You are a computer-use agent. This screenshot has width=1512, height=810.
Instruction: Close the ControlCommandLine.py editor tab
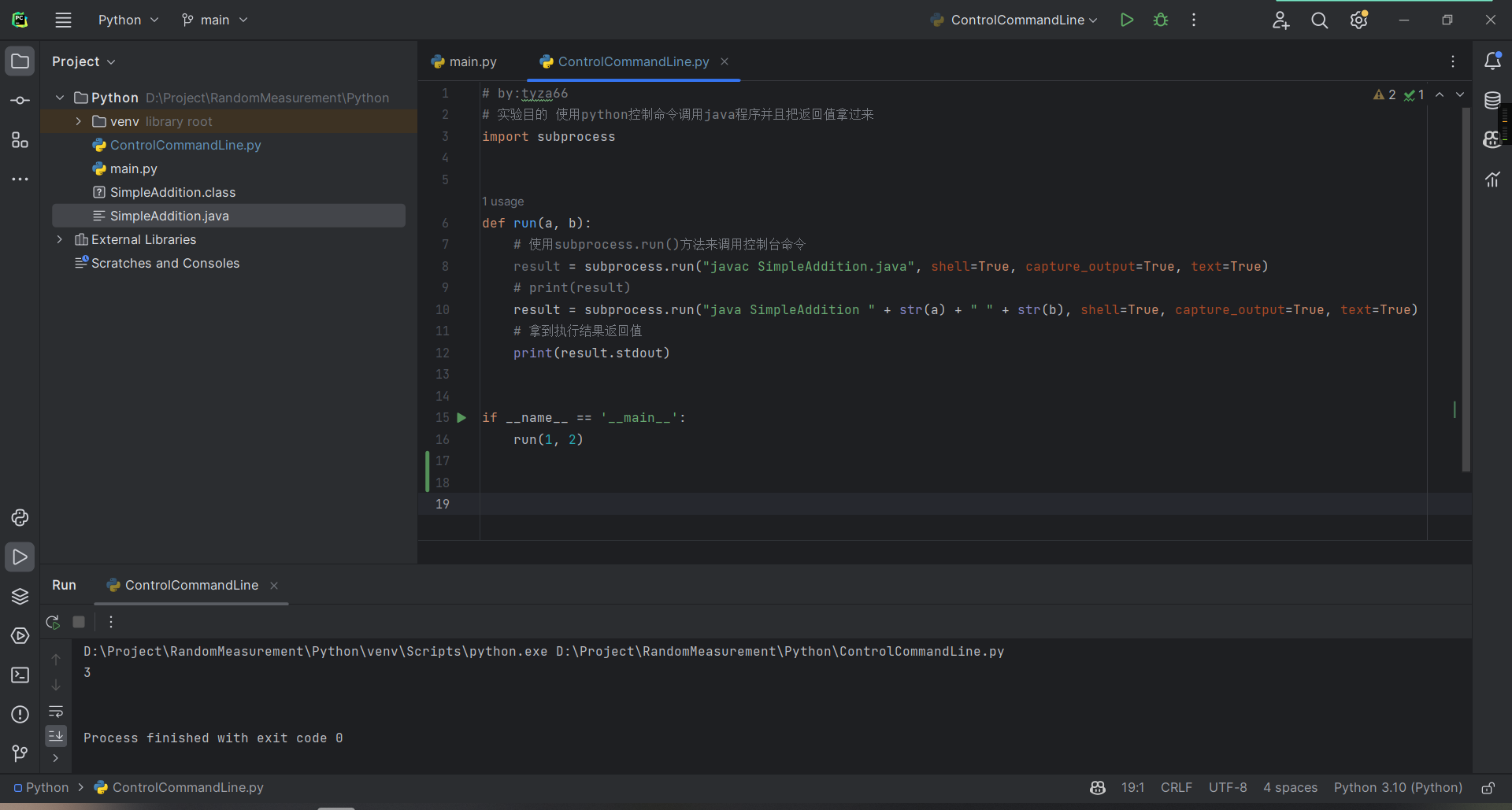pos(724,61)
